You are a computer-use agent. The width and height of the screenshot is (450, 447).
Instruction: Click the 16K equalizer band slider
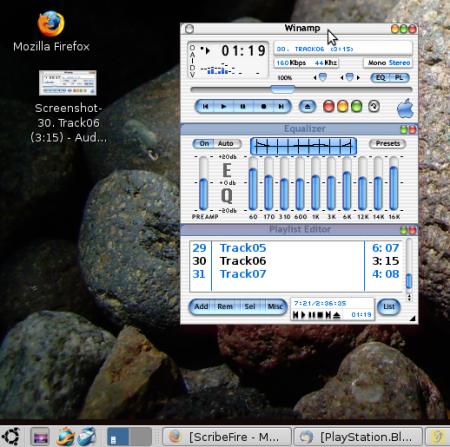[x=394, y=183]
